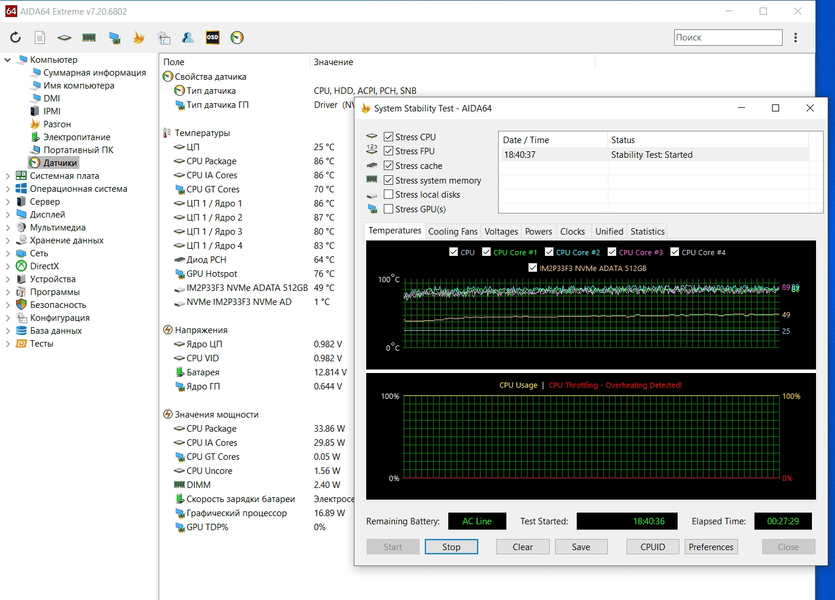The width and height of the screenshot is (835, 600).
Task: Expand the Хранение данных tree node
Action: pyautogui.click(x=7, y=240)
